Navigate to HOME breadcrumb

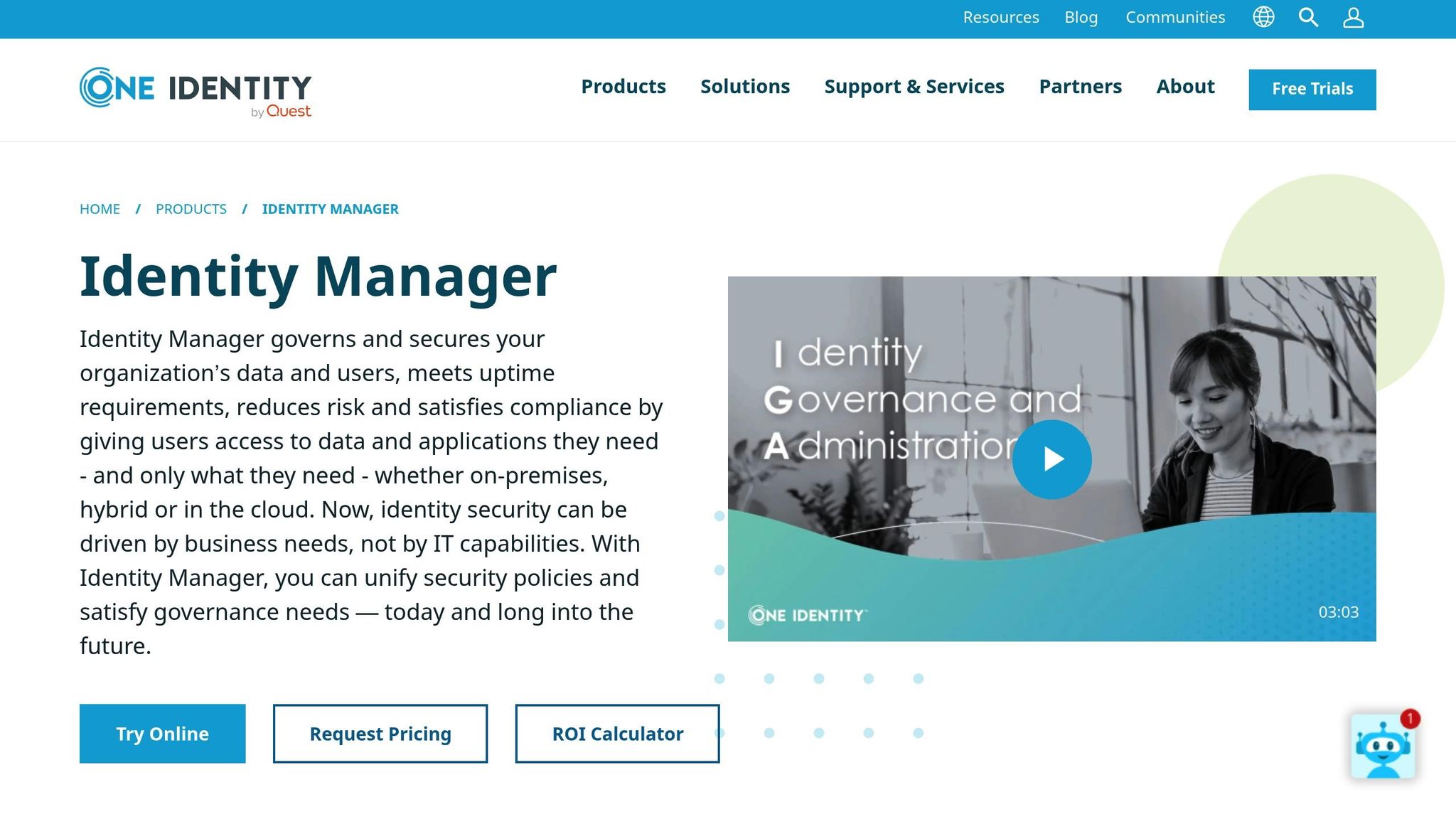[100, 209]
